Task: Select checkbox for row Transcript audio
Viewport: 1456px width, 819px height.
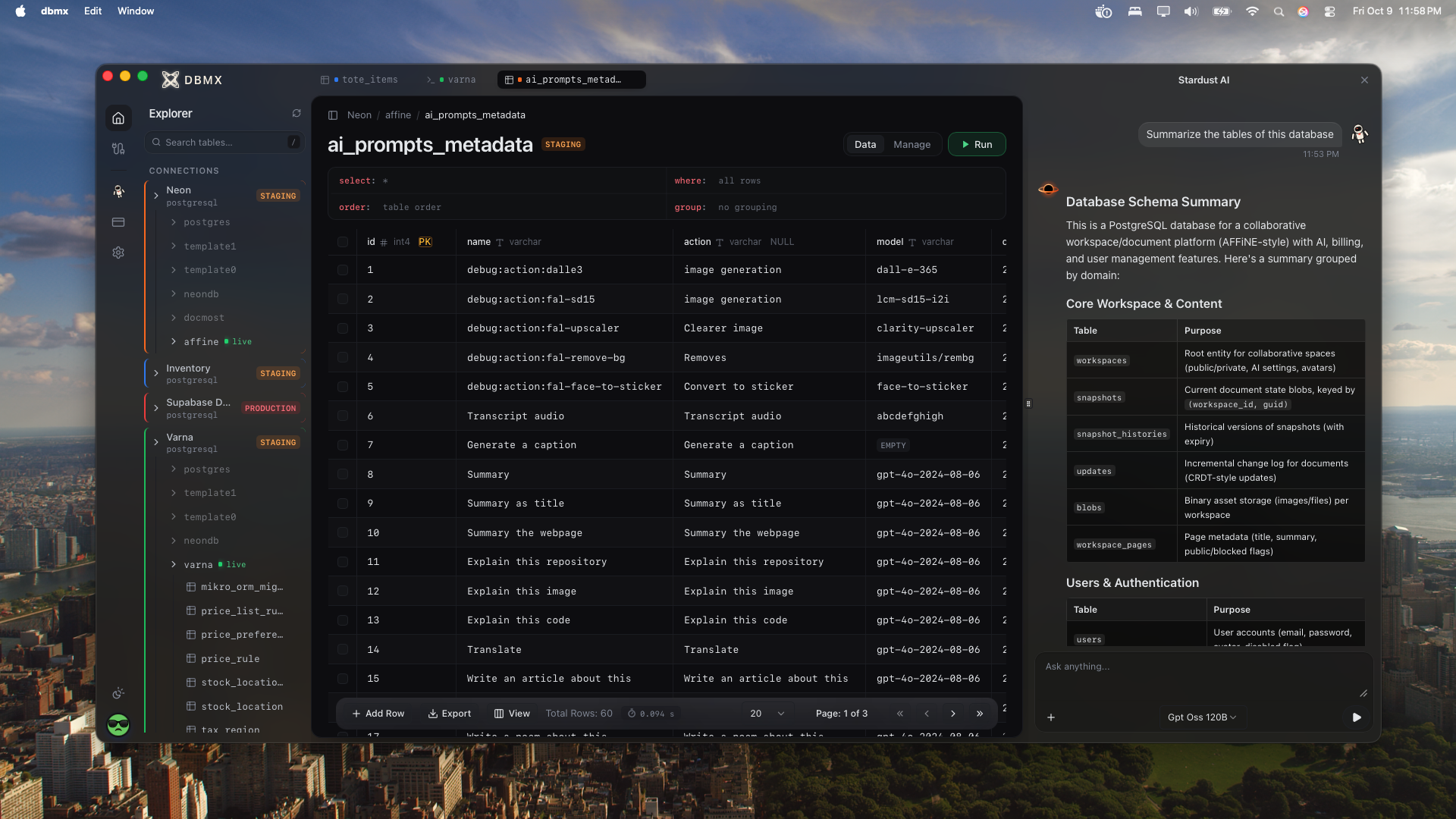Action: pyautogui.click(x=343, y=416)
